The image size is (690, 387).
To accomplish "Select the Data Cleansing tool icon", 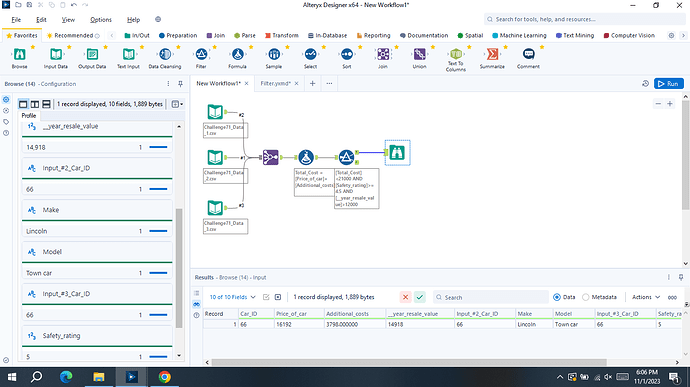I will pyautogui.click(x=165, y=55).
